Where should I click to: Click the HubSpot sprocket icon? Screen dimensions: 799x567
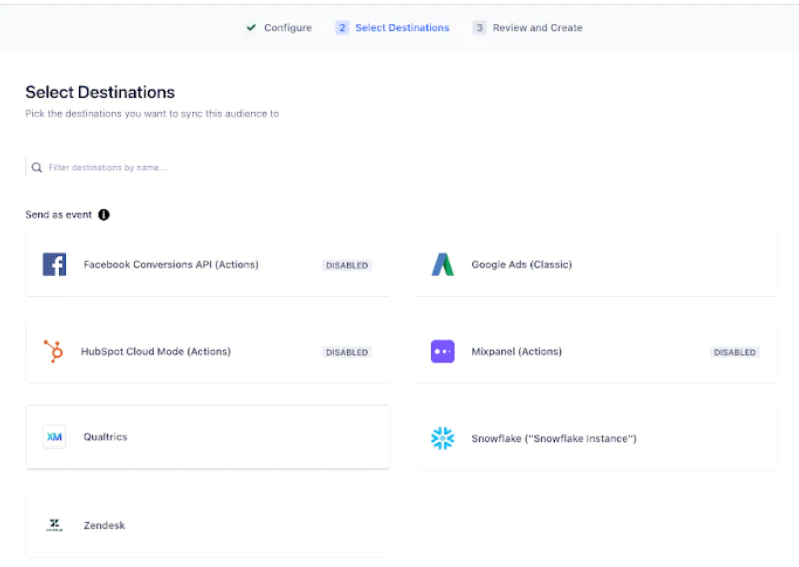tap(54, 352)
